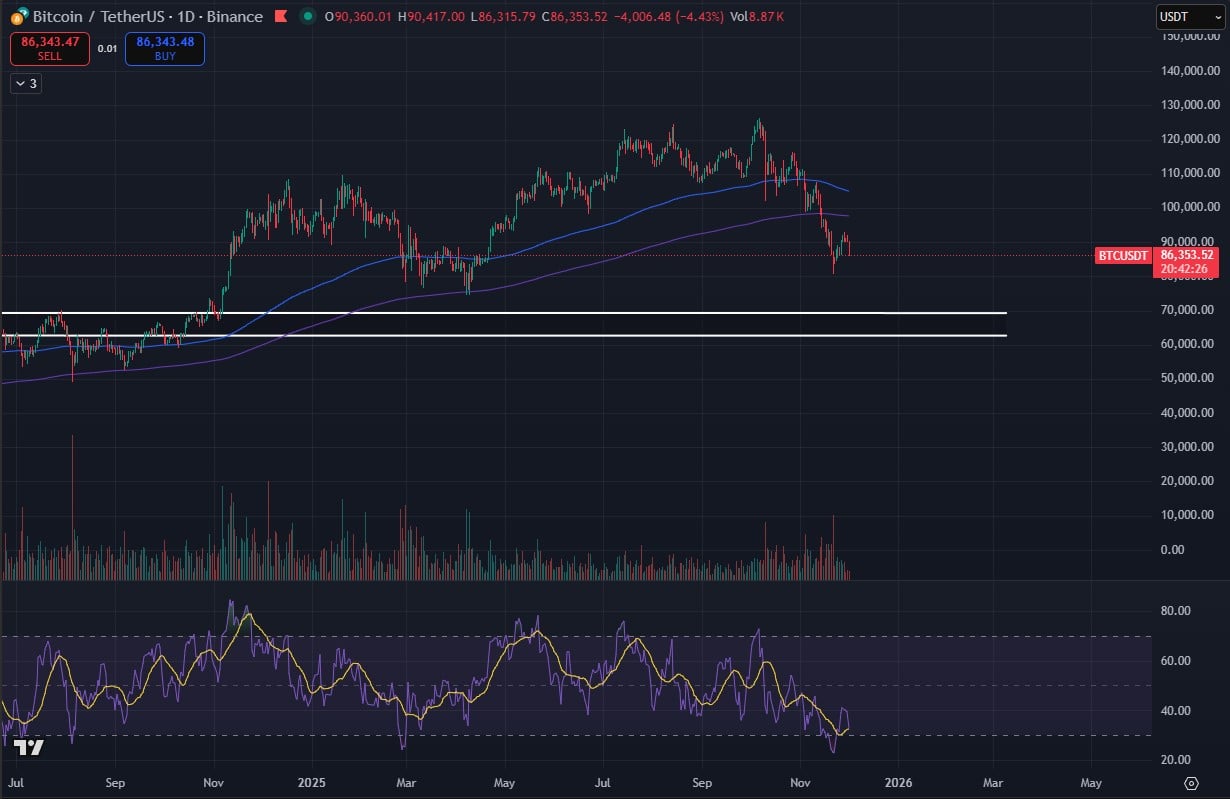The height and width of the screenshot is (799, 1230).
Task: Open chart settings hexagon icon
Action: click(1190, 782)
